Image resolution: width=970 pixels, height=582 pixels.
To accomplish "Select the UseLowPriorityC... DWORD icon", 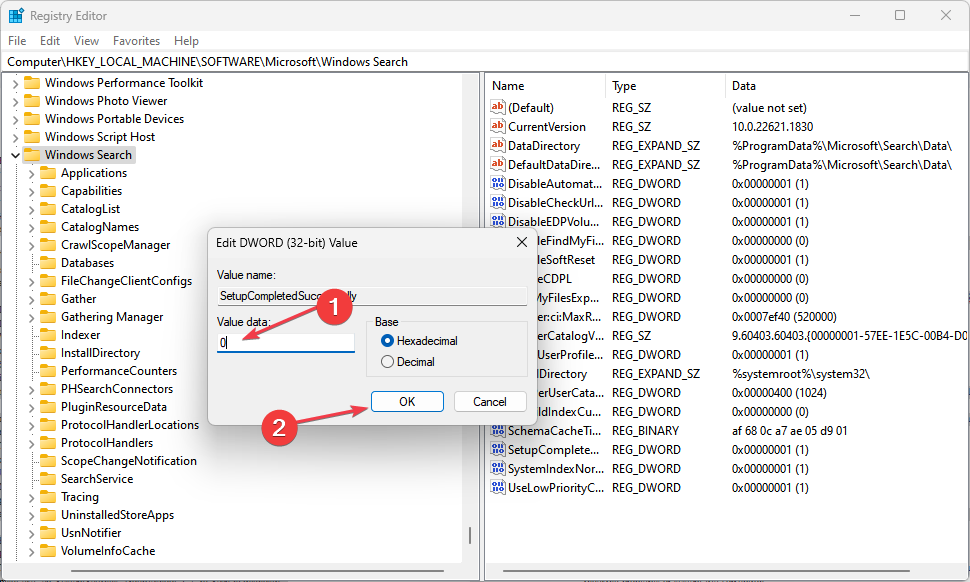I will point(497,487).
